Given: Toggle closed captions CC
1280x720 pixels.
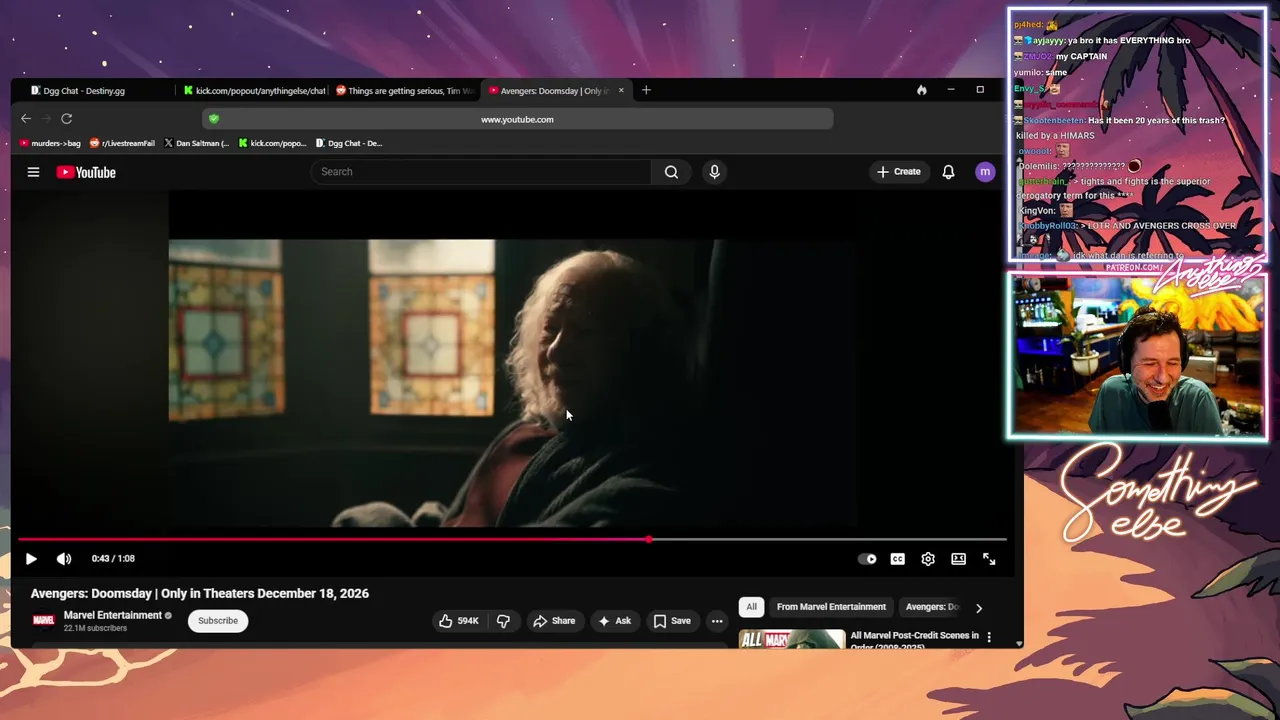Looking at the screenshot, I should pos(898,559).
